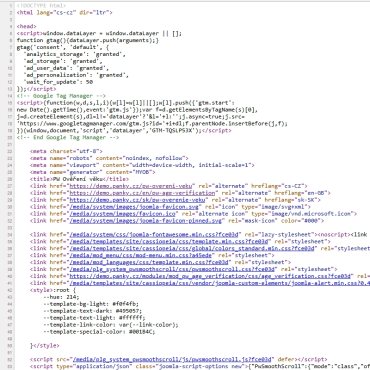Click the "--template-link-color" line
Viewport: 370px width, 370px height.
pyautogui.click(x=111, y=325)
